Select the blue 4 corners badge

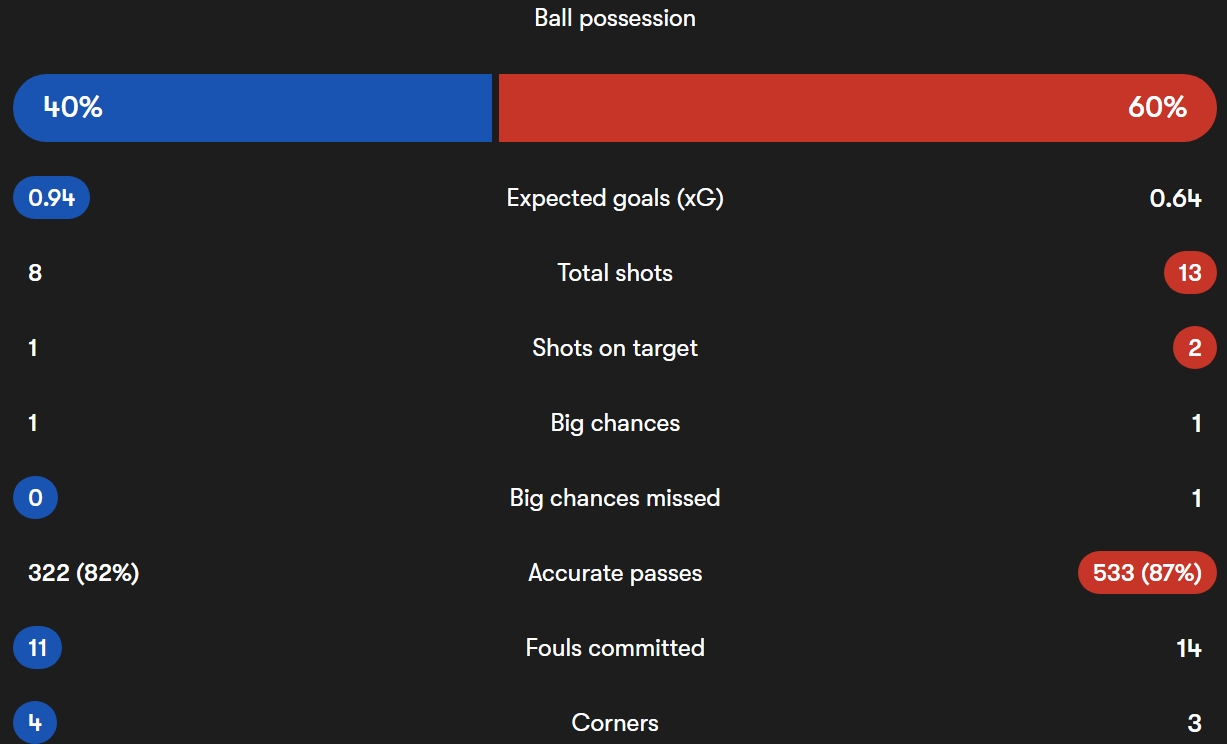pyautogui.click(x=35, y=723)
